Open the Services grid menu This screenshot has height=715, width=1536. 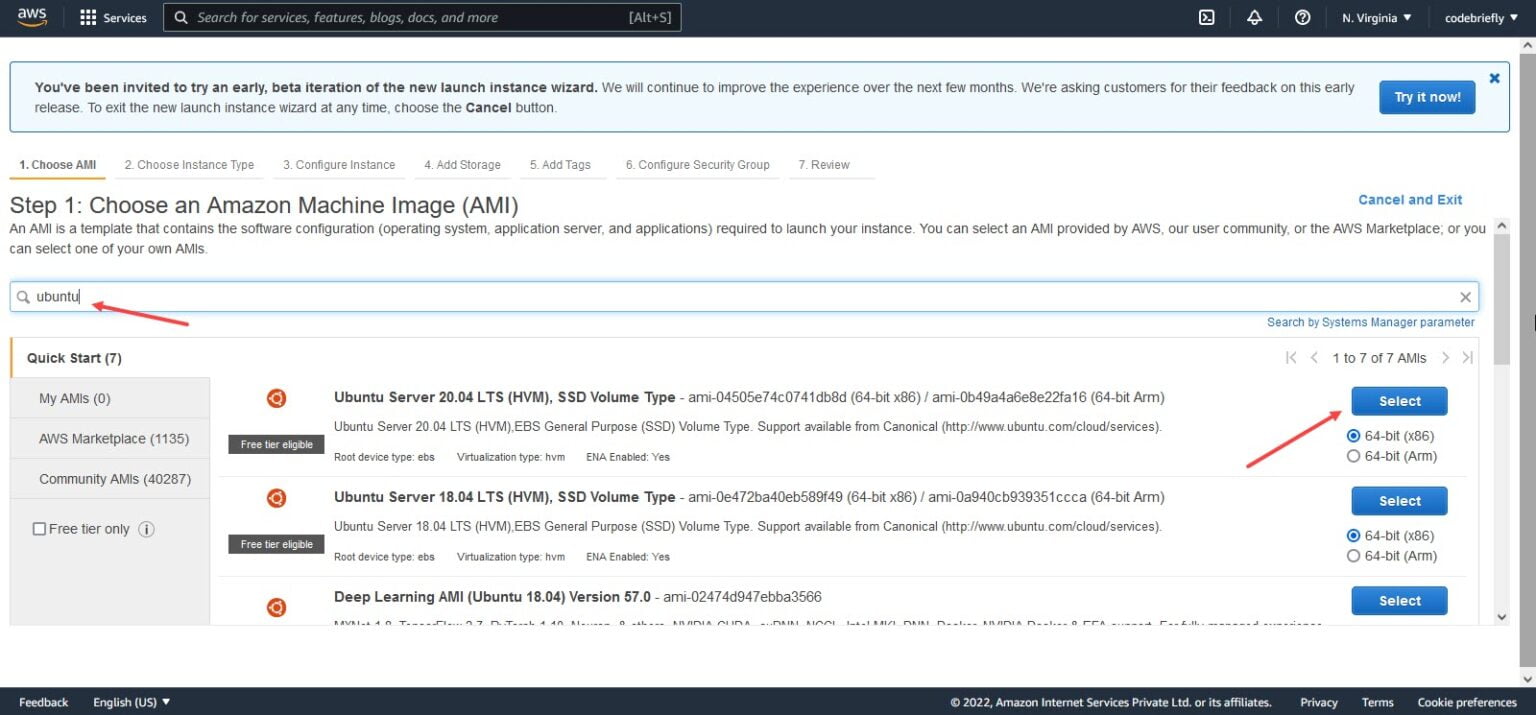[x=112, y=17]
